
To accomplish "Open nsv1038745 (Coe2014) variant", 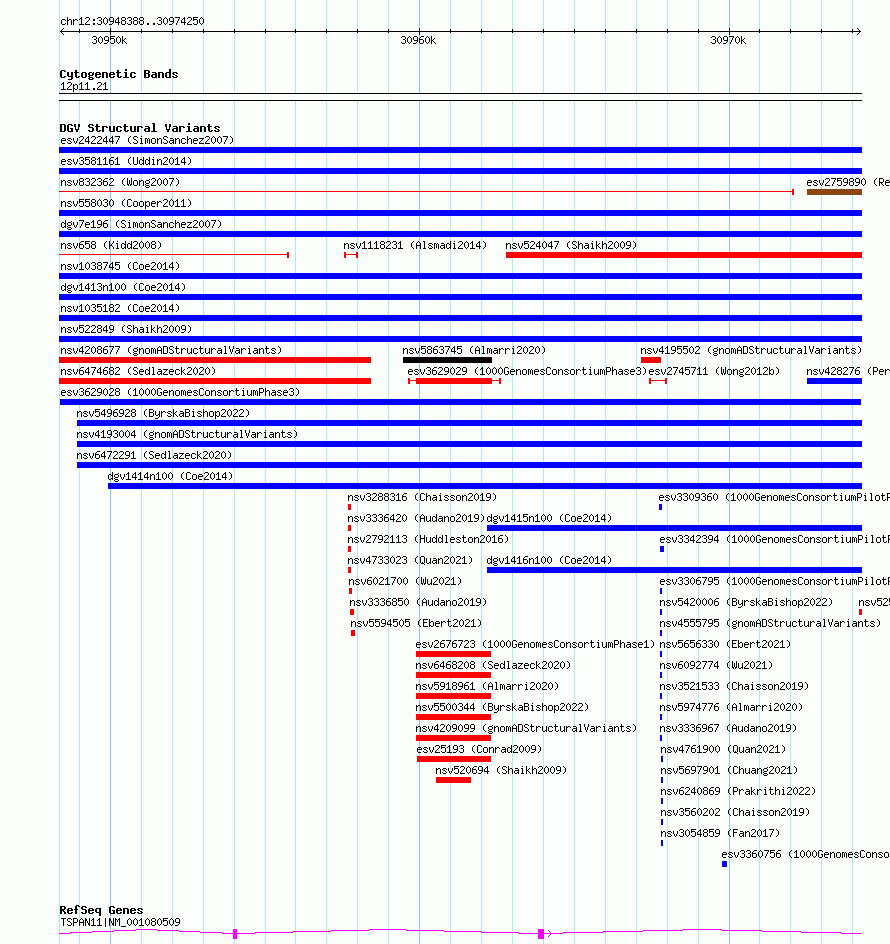I will point(120,267).
